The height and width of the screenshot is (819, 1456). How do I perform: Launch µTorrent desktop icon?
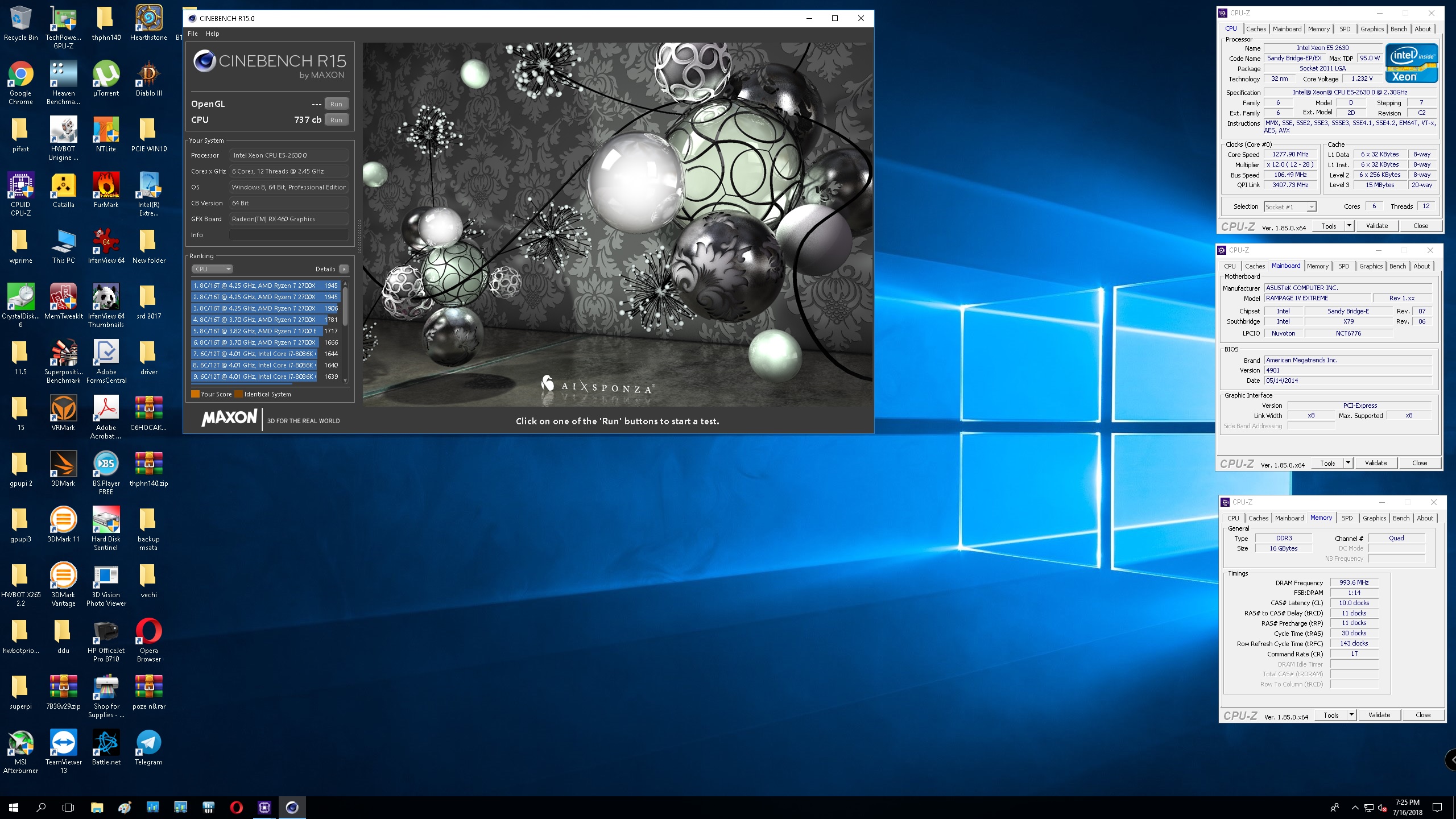coord(106,80)
